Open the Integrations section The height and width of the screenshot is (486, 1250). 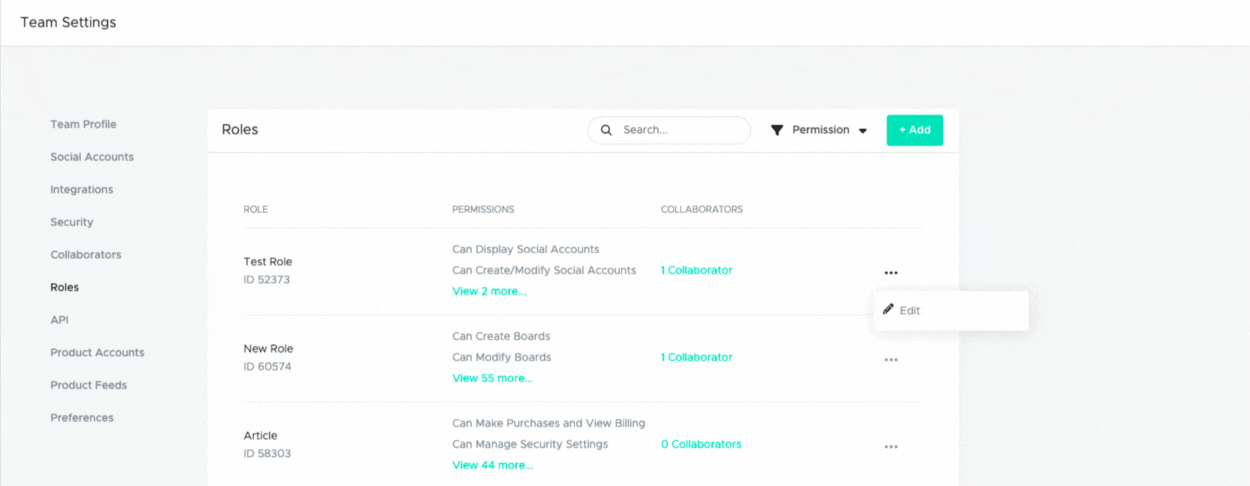pyautogui.click(x=82, y=189)
